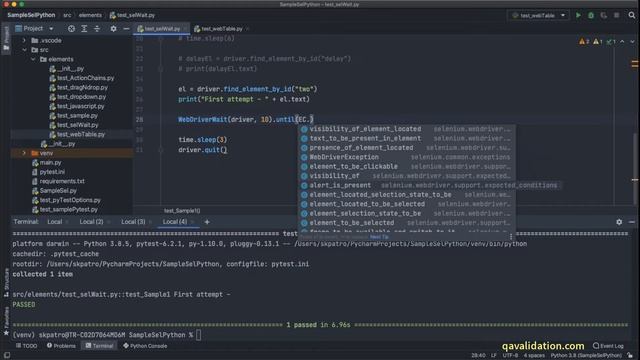640x360 pixels.
Task: Start the debug bug icon
Action: 591,16
